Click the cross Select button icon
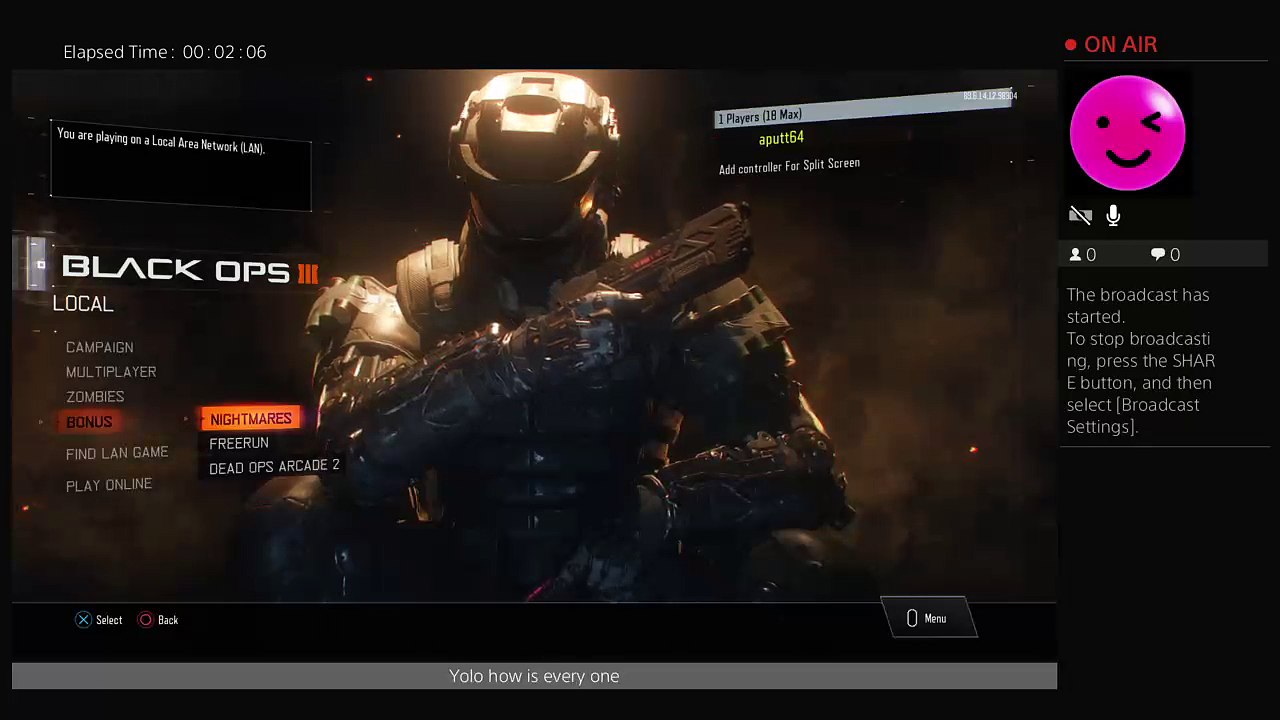This screenshot has height=720, width=1280. [84, 620]
